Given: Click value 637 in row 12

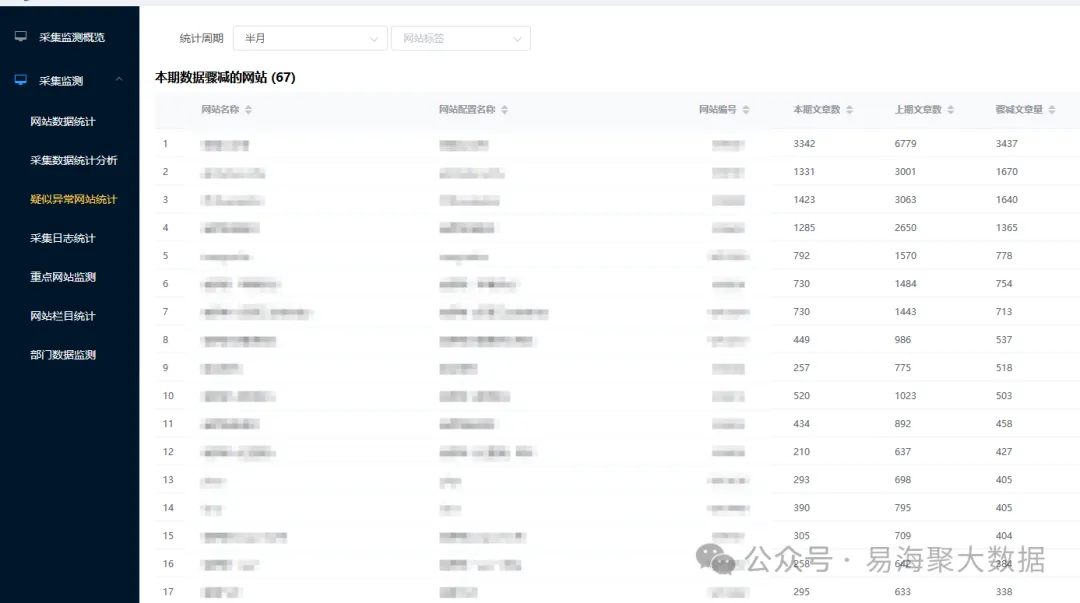Looking at the screenshot, I should click(x=902, y=451).
